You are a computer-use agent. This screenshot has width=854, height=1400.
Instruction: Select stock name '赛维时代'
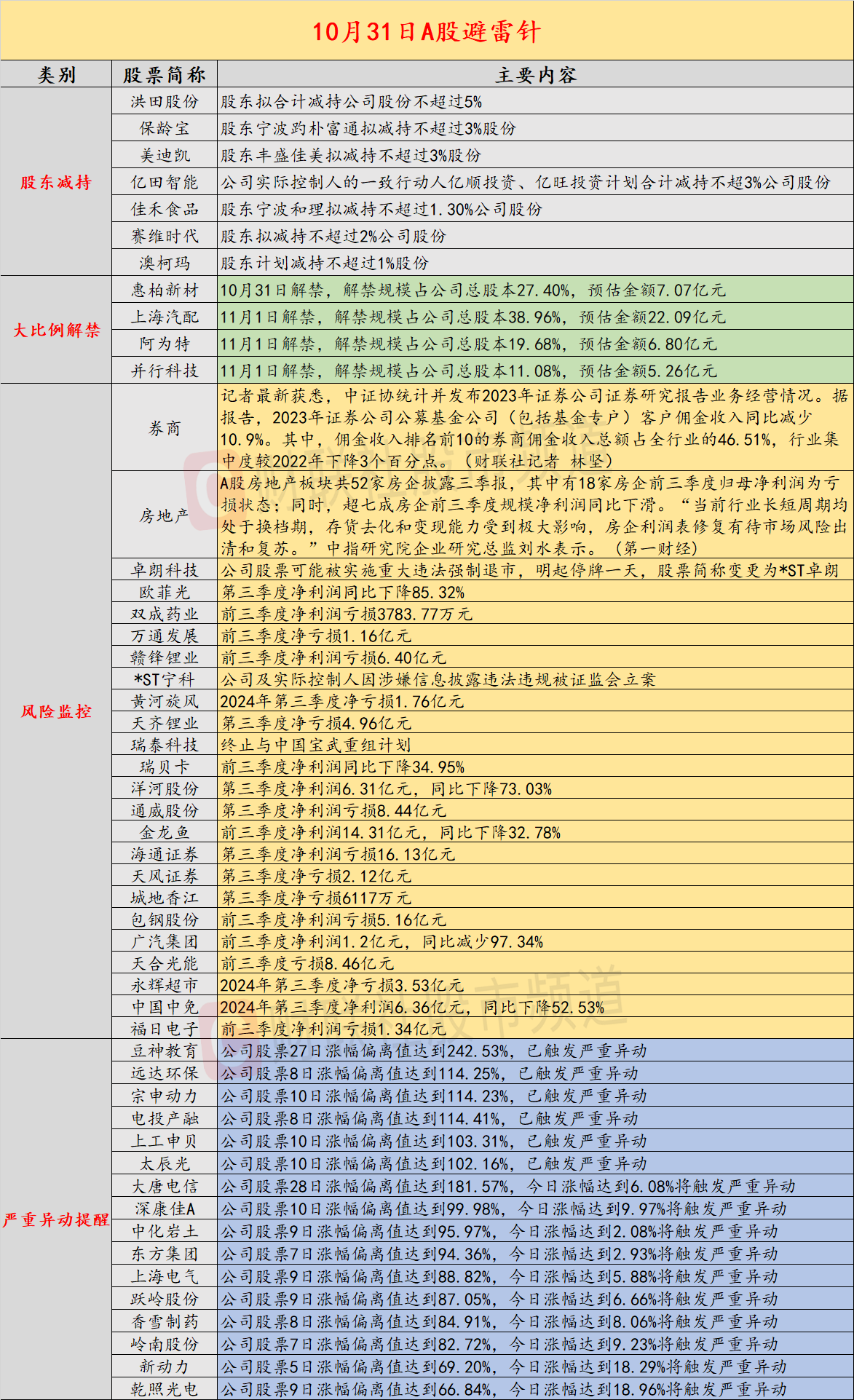pos(165,237)
